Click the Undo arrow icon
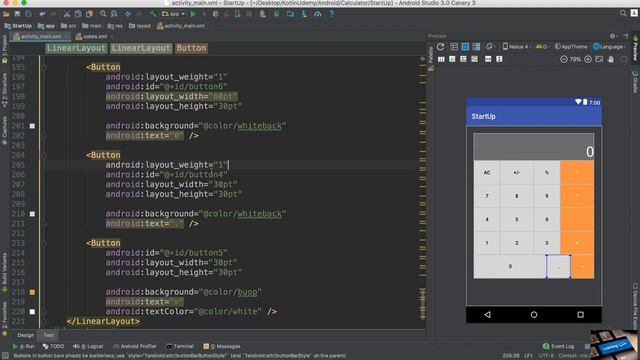This screenshot has height=360, width=640. [x=42, y=14]
